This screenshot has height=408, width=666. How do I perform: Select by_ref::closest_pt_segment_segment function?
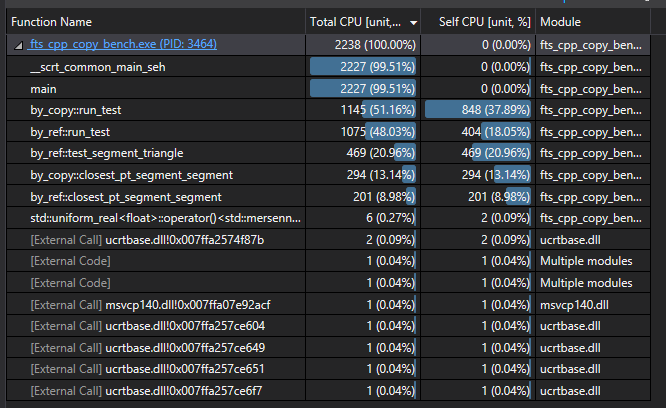[328, 197]
